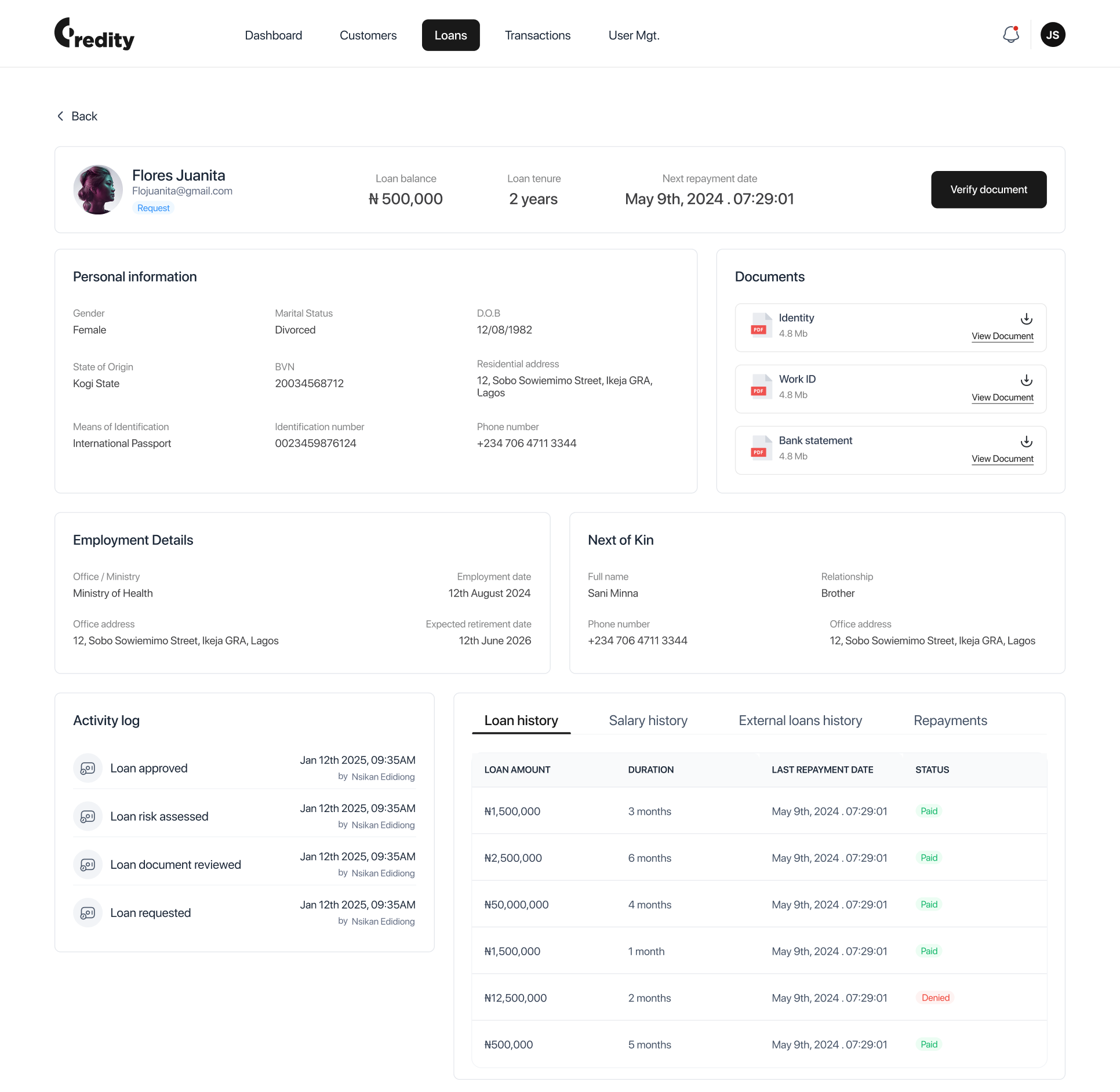Open the notifications bell

tap(1010, 35)
